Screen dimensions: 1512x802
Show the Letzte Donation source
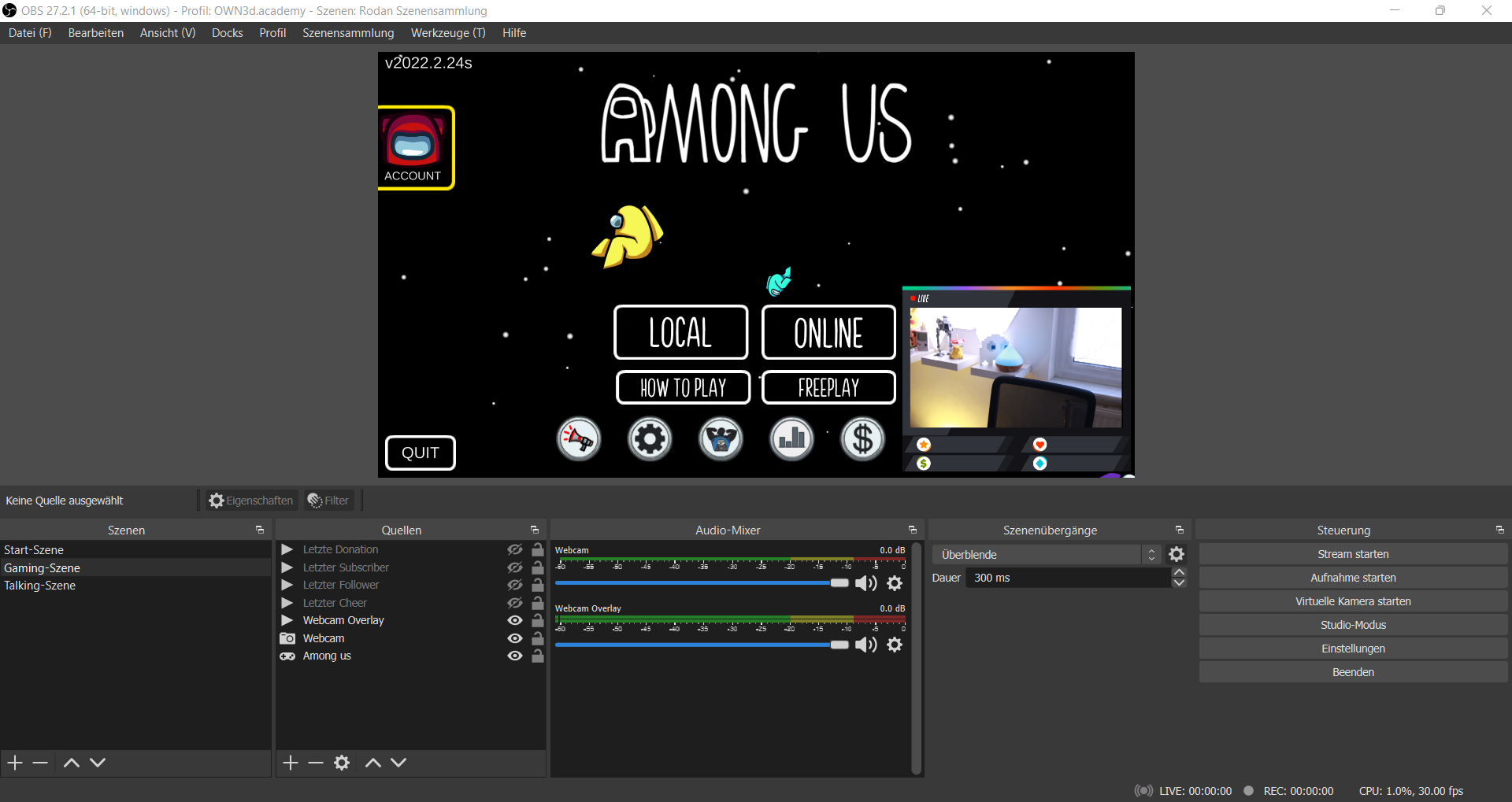pyautogui.click(x=515, y=549)
